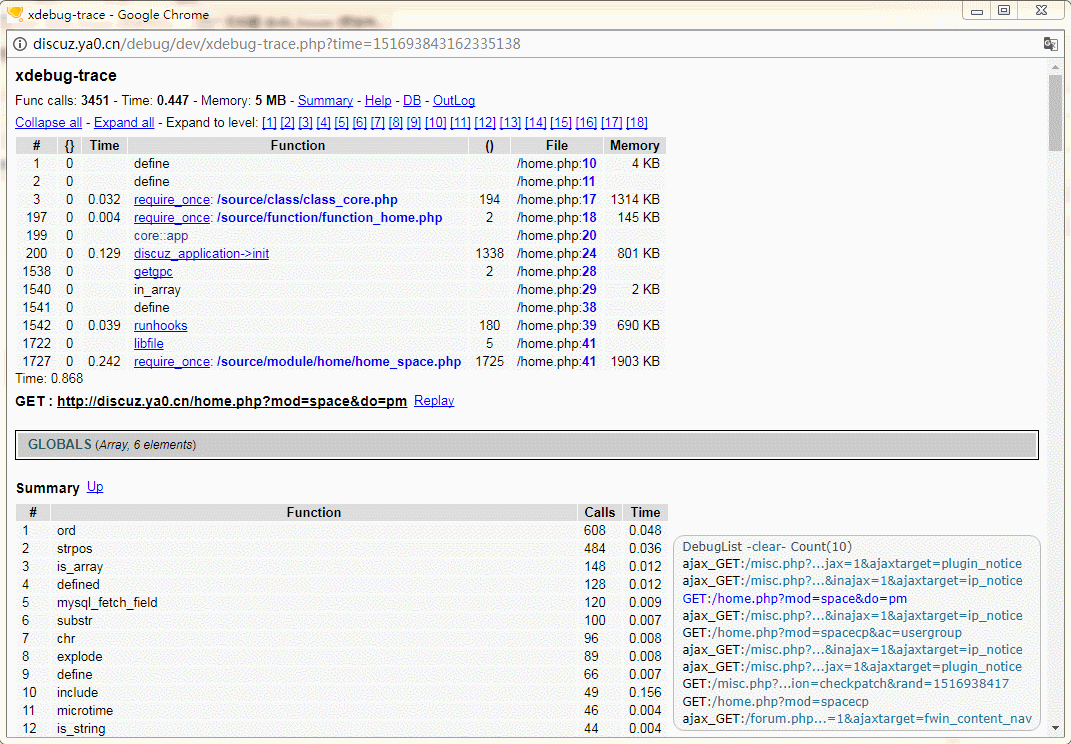
Task: Expand trace to level [1]
Action: 269,122
